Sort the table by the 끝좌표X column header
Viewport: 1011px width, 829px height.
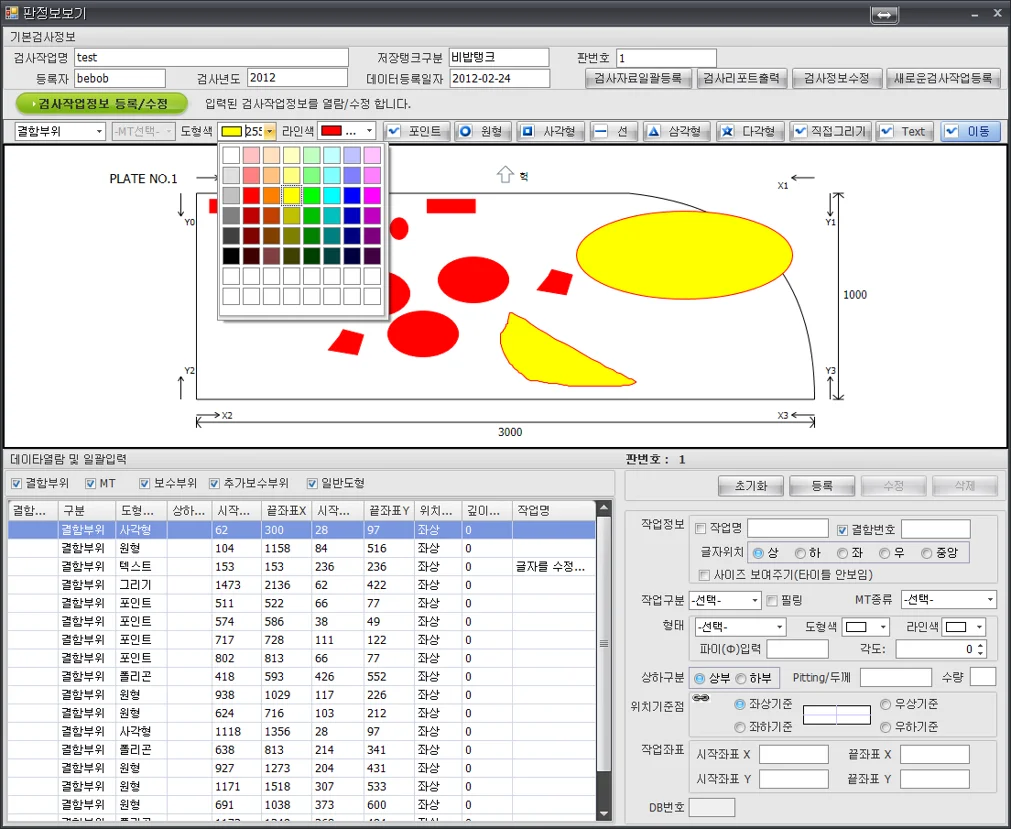click(x=287, y=511)
